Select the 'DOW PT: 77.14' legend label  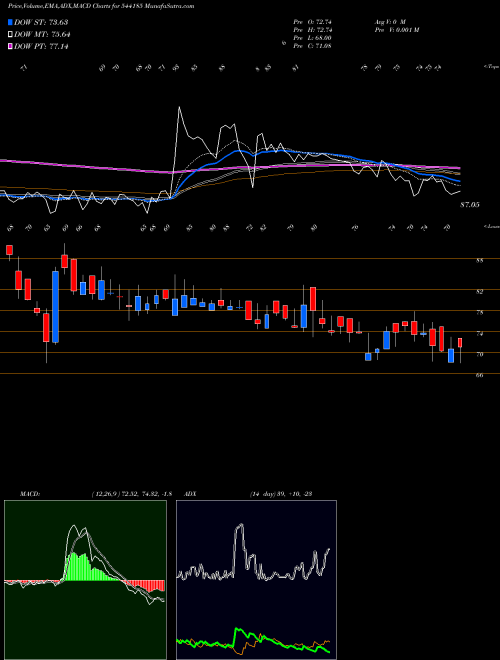click(x=41, y=47)
